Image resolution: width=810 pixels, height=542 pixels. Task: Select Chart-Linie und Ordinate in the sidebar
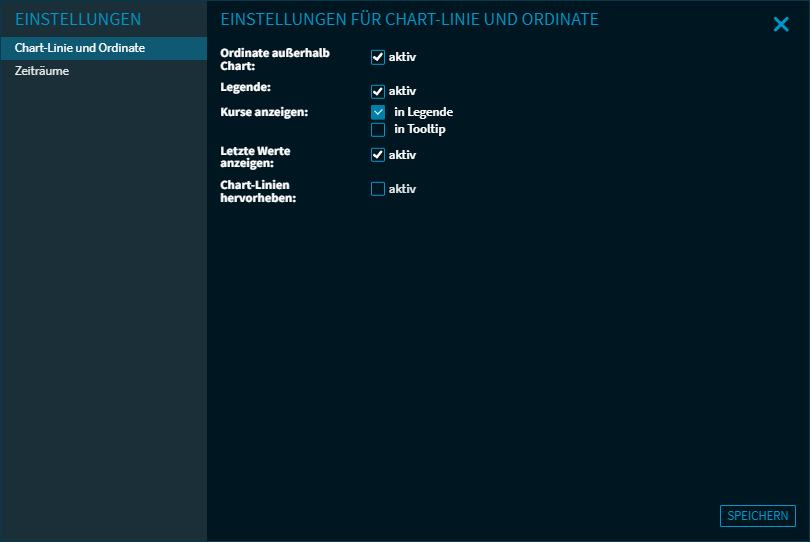[80, 48]
